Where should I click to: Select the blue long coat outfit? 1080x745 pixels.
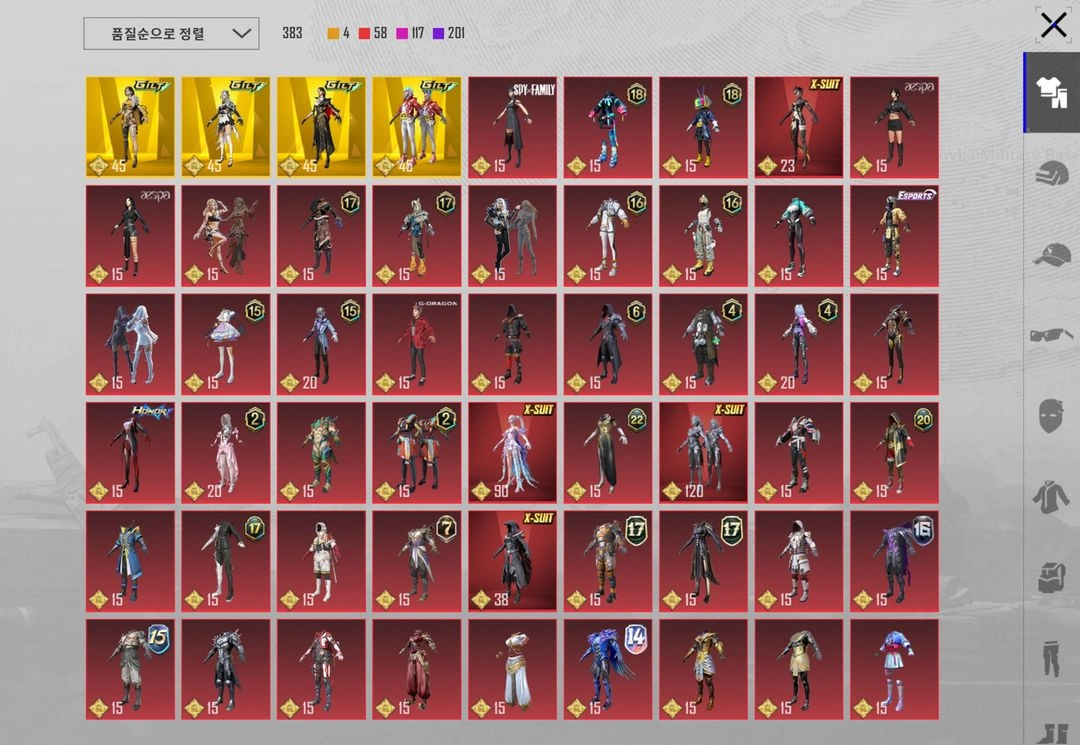coord(130,561)
